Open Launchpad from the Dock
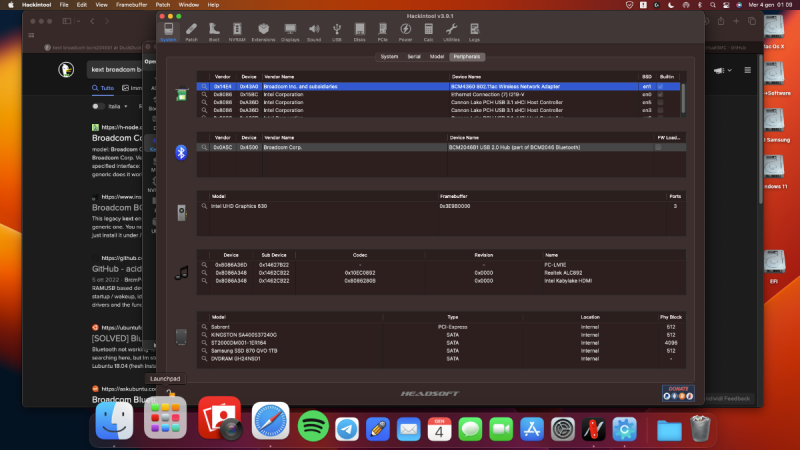 165,418
